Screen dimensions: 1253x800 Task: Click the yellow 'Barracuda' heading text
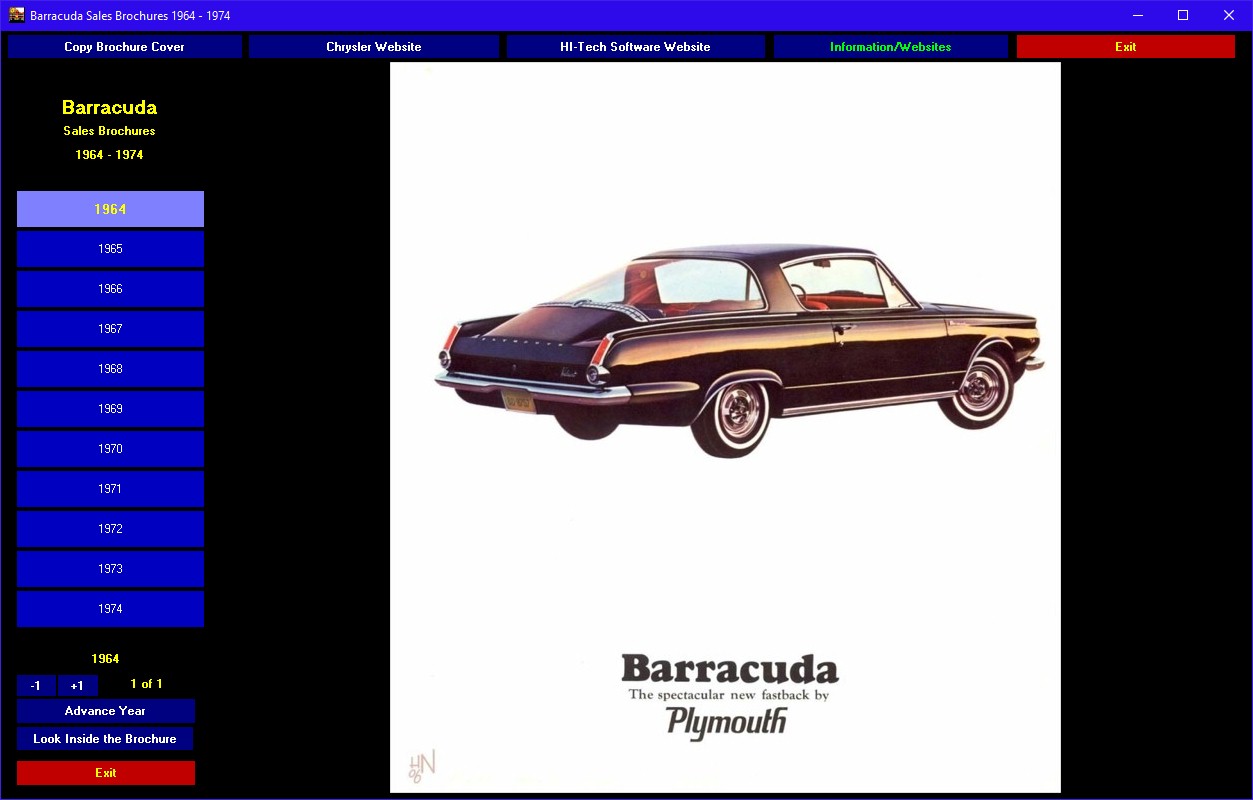(x=109, y=107)
